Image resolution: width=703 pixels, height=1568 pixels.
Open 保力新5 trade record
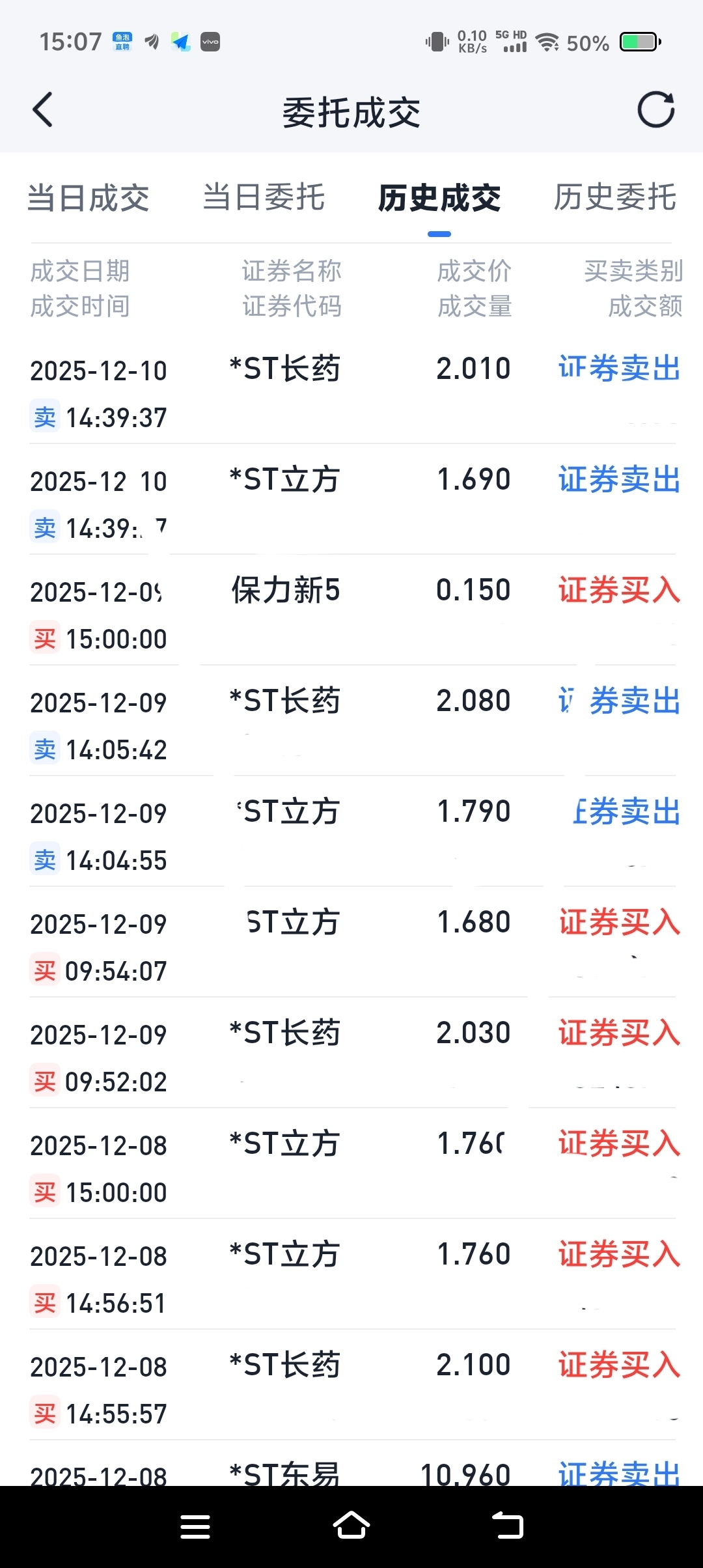point(351,610)
